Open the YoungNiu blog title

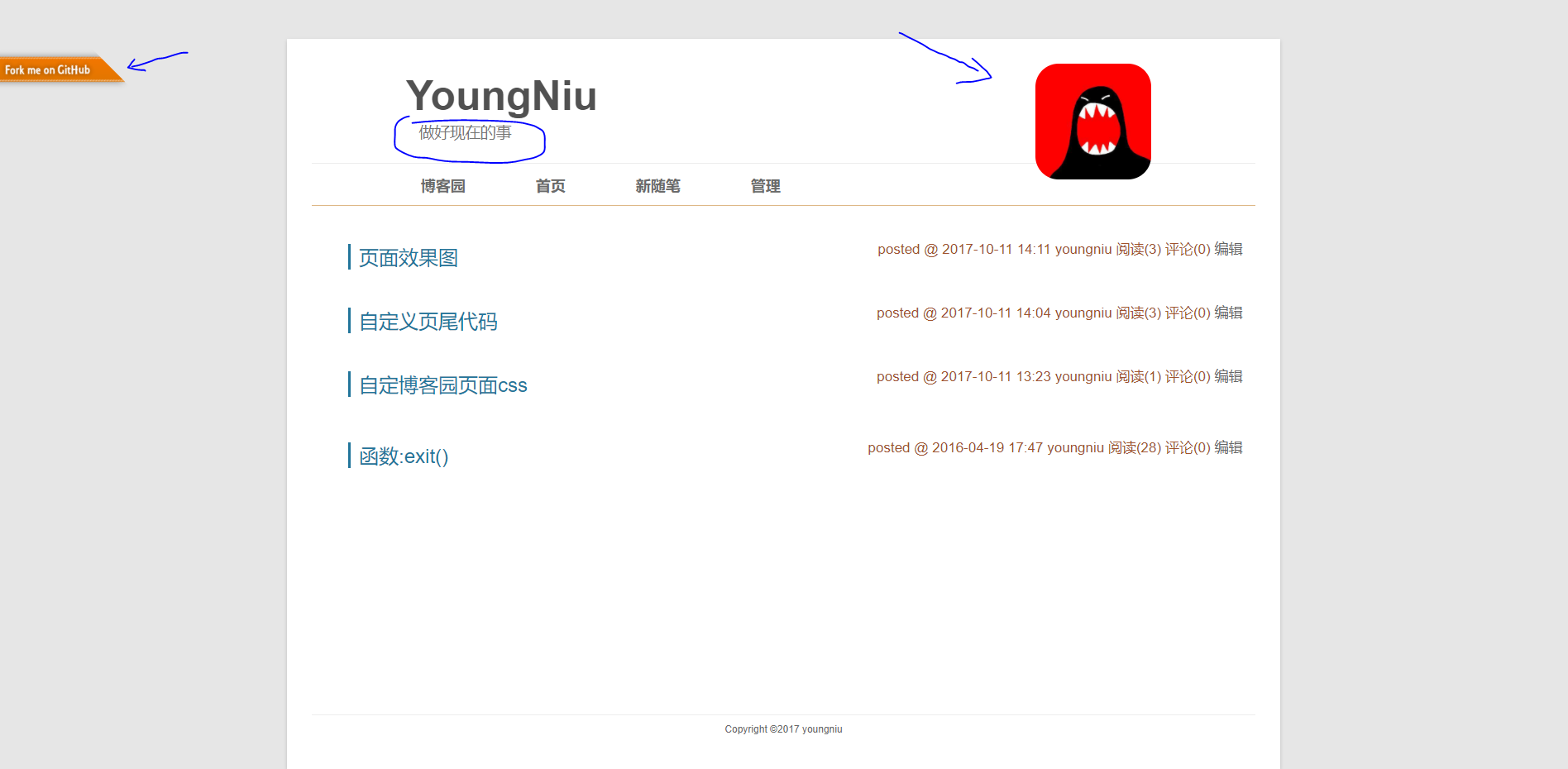tap(501, 96)
